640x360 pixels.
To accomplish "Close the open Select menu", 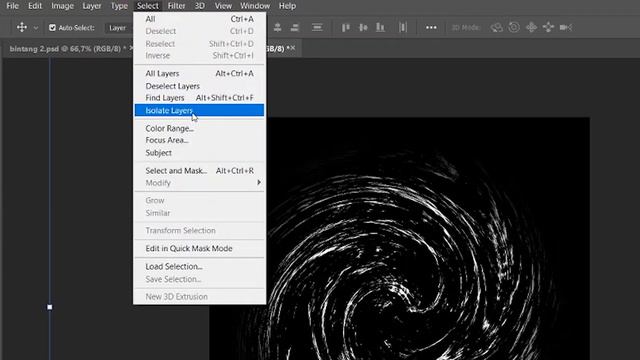I will pyautogui.click(x=147, y=6).
